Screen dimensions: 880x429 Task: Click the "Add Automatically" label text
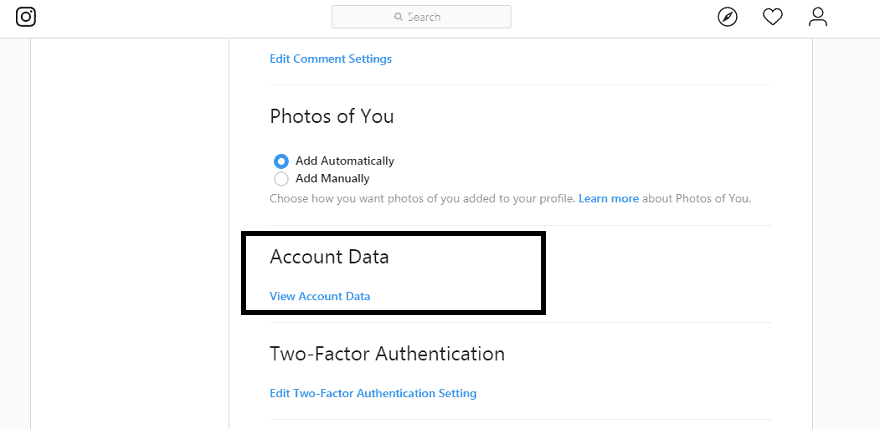coord(345,161)
